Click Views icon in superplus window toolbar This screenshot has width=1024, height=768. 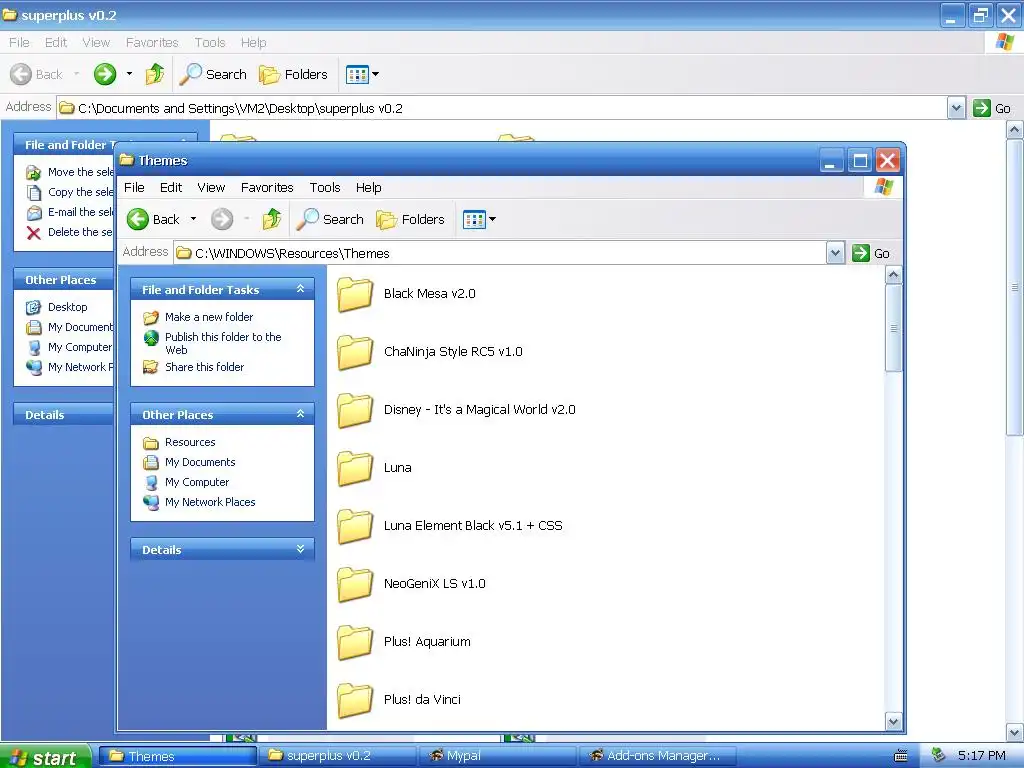pyautogui.click(x=357, y=74)
